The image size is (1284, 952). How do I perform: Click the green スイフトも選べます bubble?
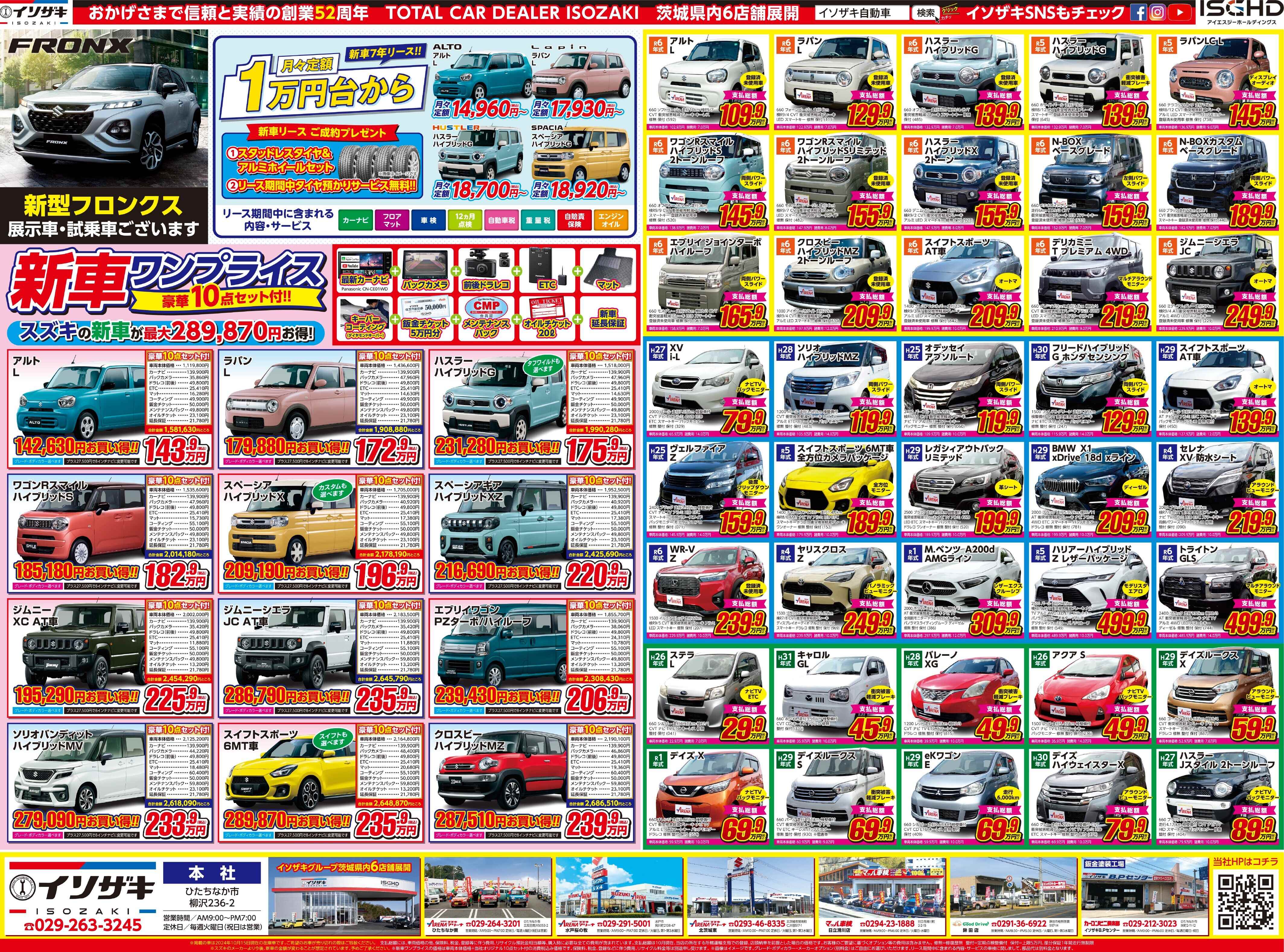(333, 738)
